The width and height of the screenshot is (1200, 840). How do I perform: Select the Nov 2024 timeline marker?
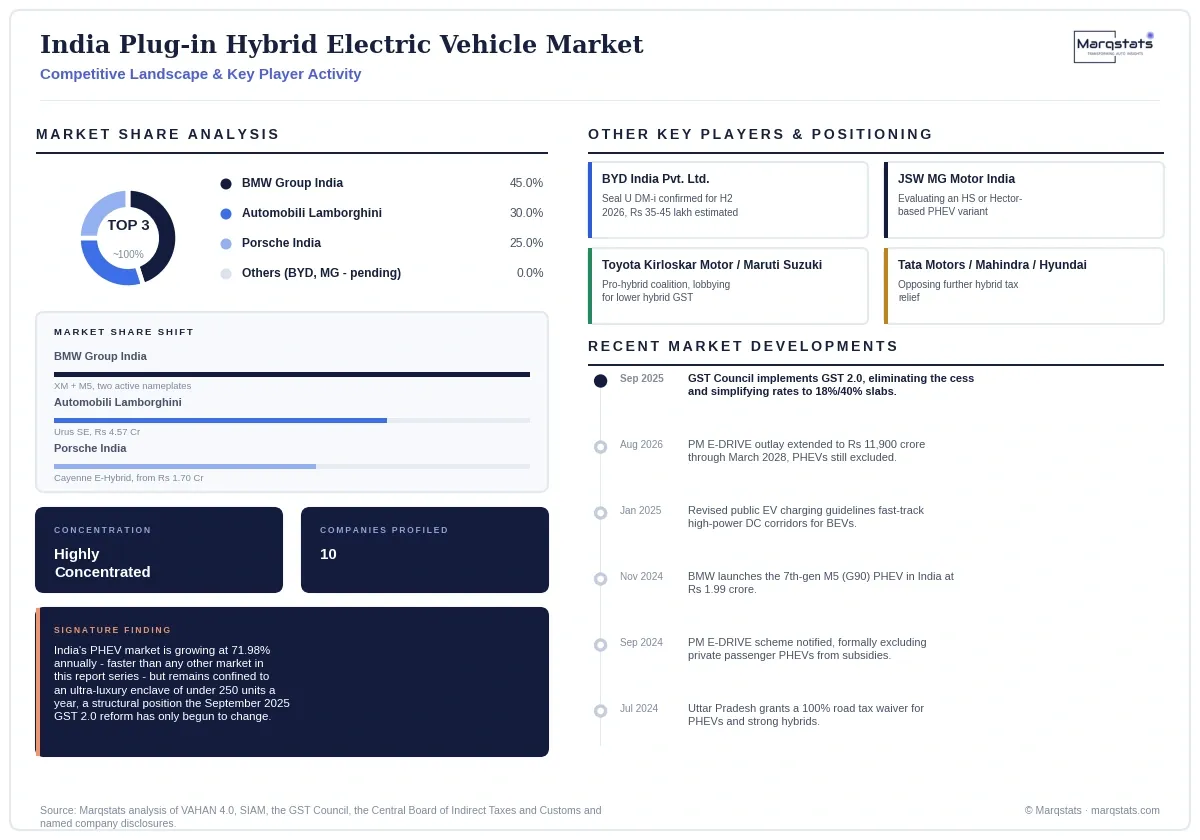pyautogui.click(x=600, y=579)
